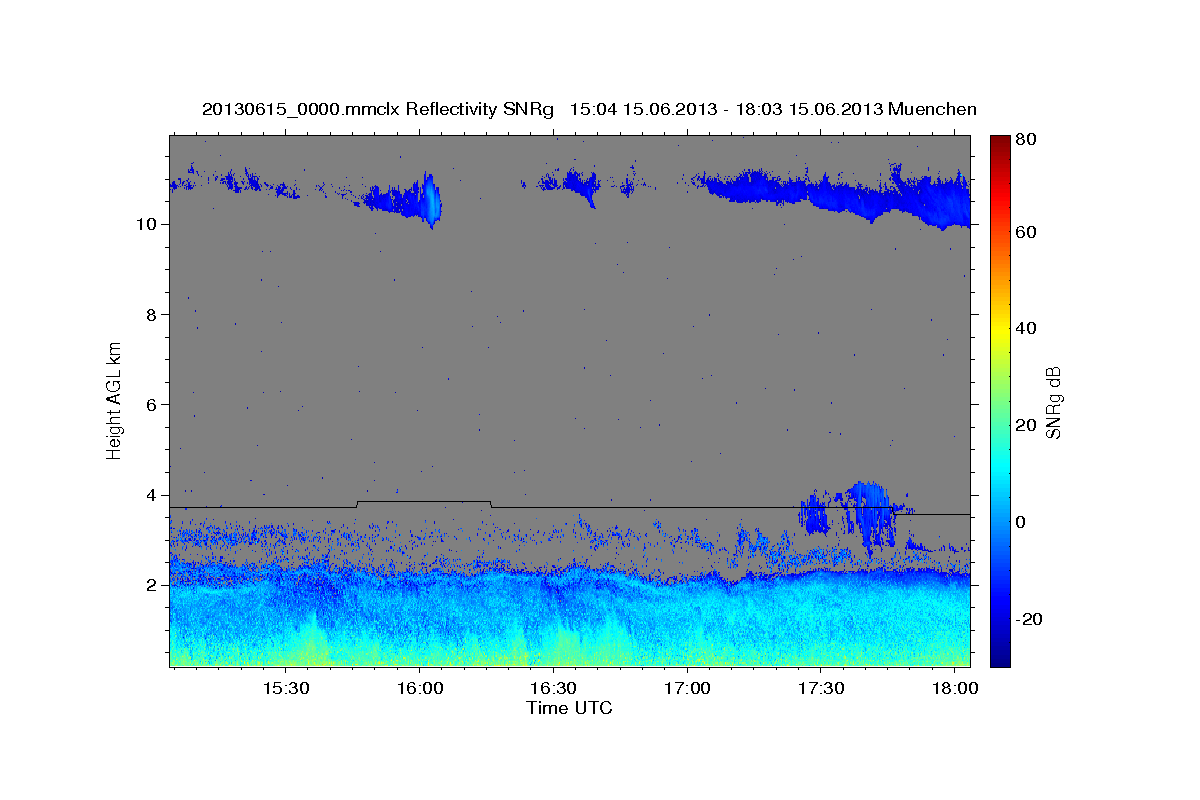1200x800 pixels.
Task: Click the plot title text
Action: coord(589,109)
